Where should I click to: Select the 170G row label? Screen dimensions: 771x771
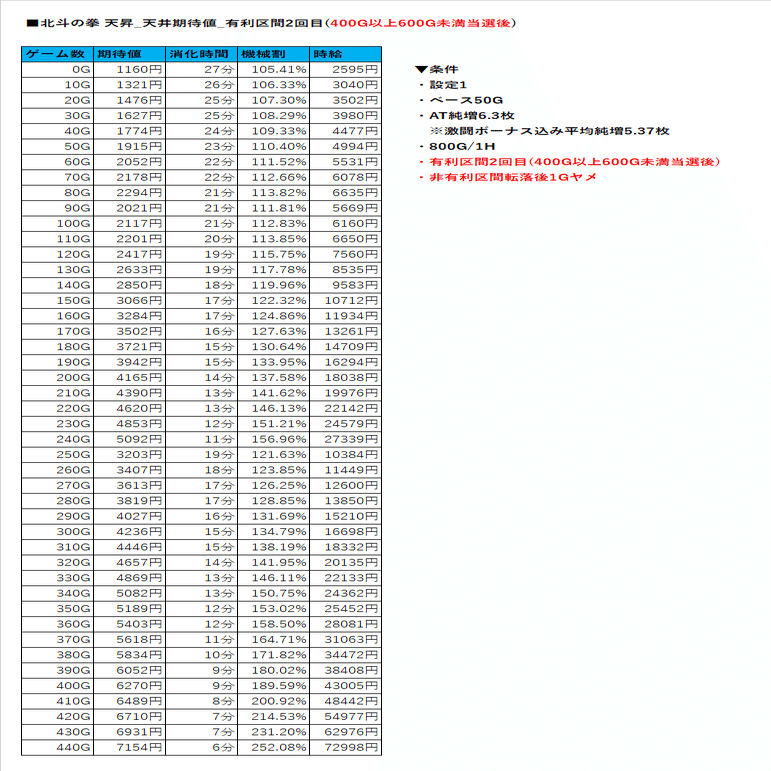(x=58, y=331)
